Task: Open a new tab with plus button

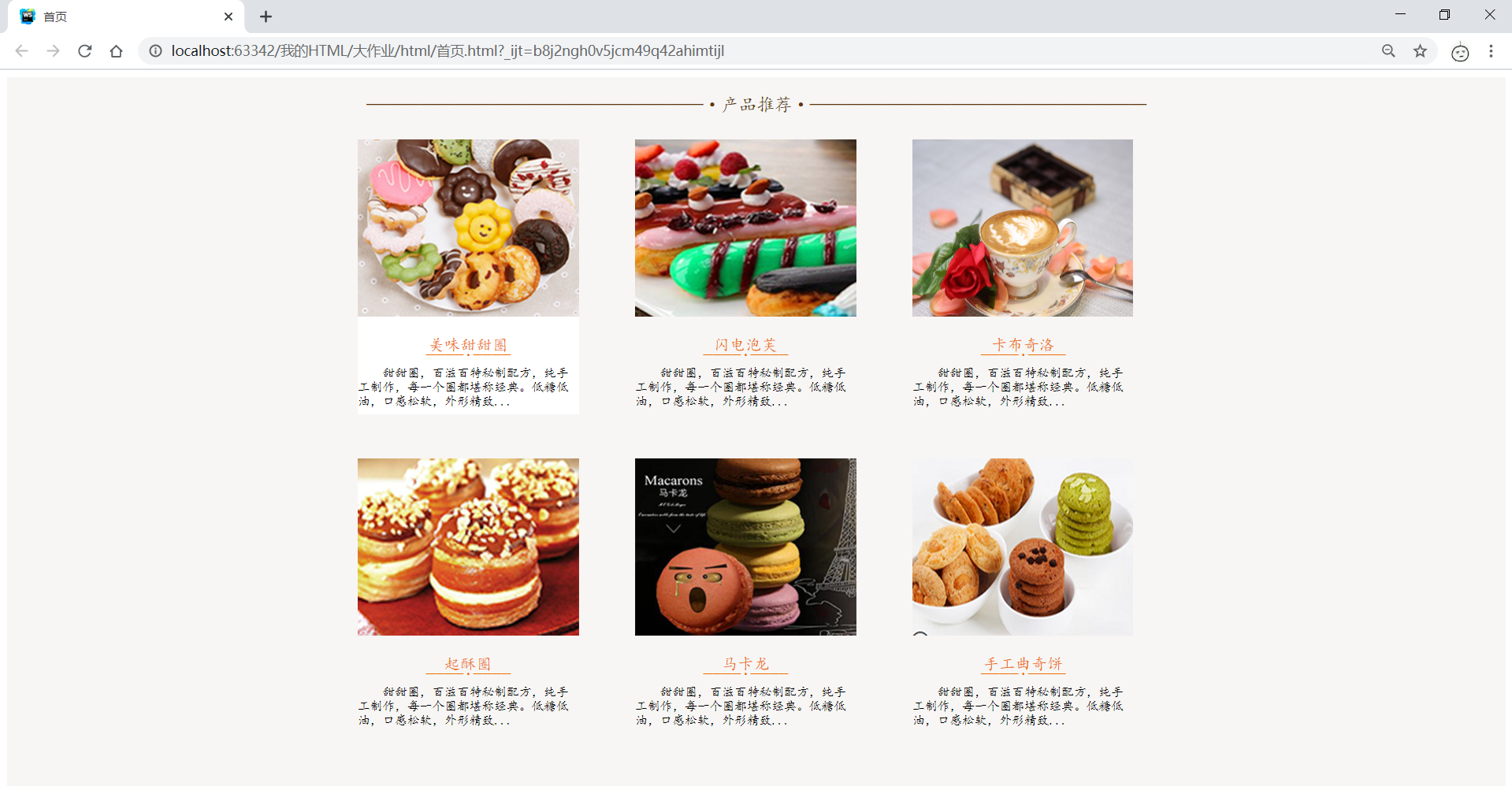Action: (x=266, y=17)
